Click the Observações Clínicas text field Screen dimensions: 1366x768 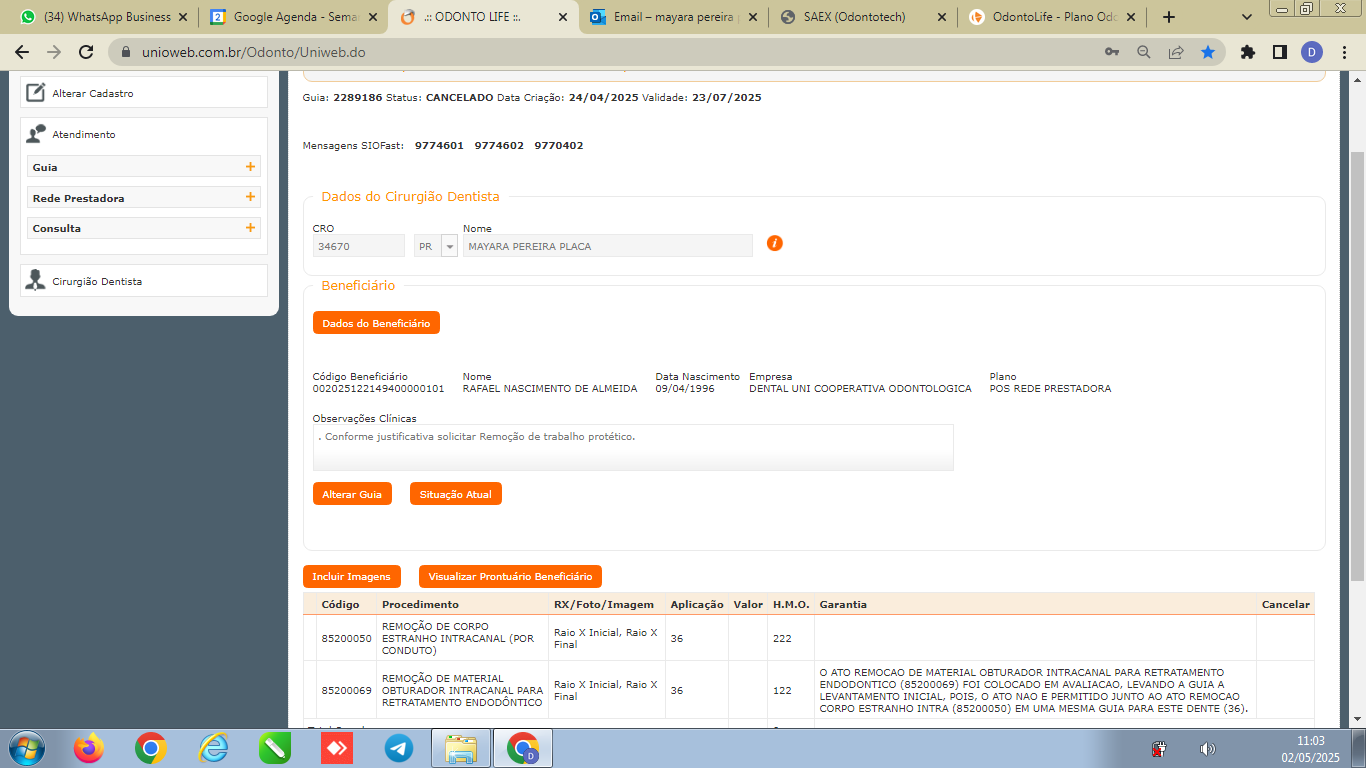(x=632, y=447)
